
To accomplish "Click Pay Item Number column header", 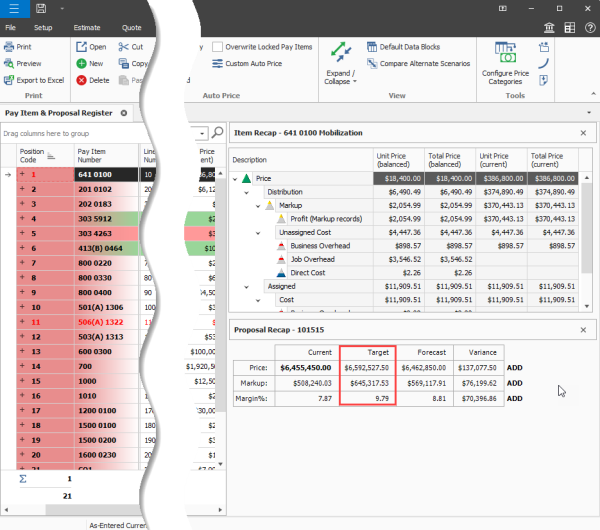I will (x=106, y=156).
